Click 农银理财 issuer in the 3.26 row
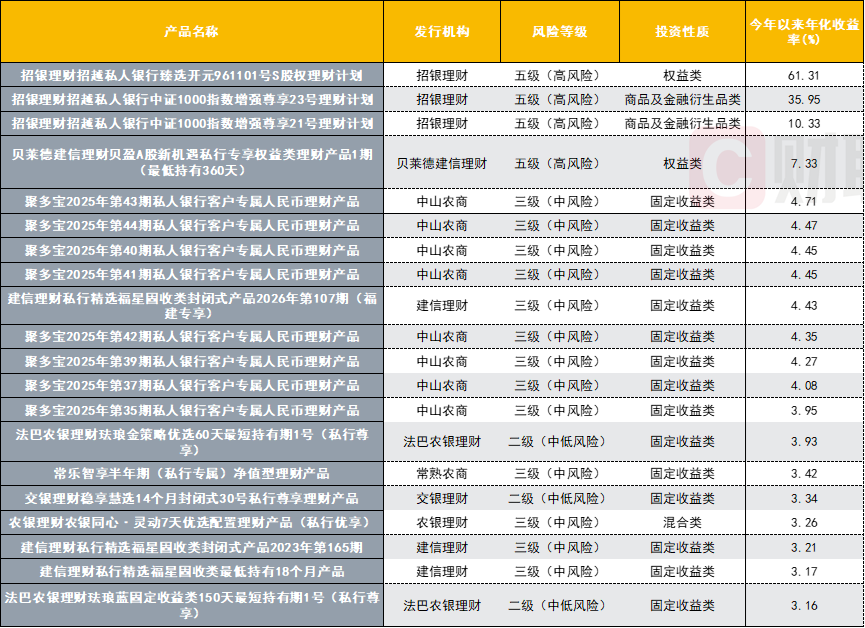The width and height of the screenshot is (865, 628). tap(442, 523)
